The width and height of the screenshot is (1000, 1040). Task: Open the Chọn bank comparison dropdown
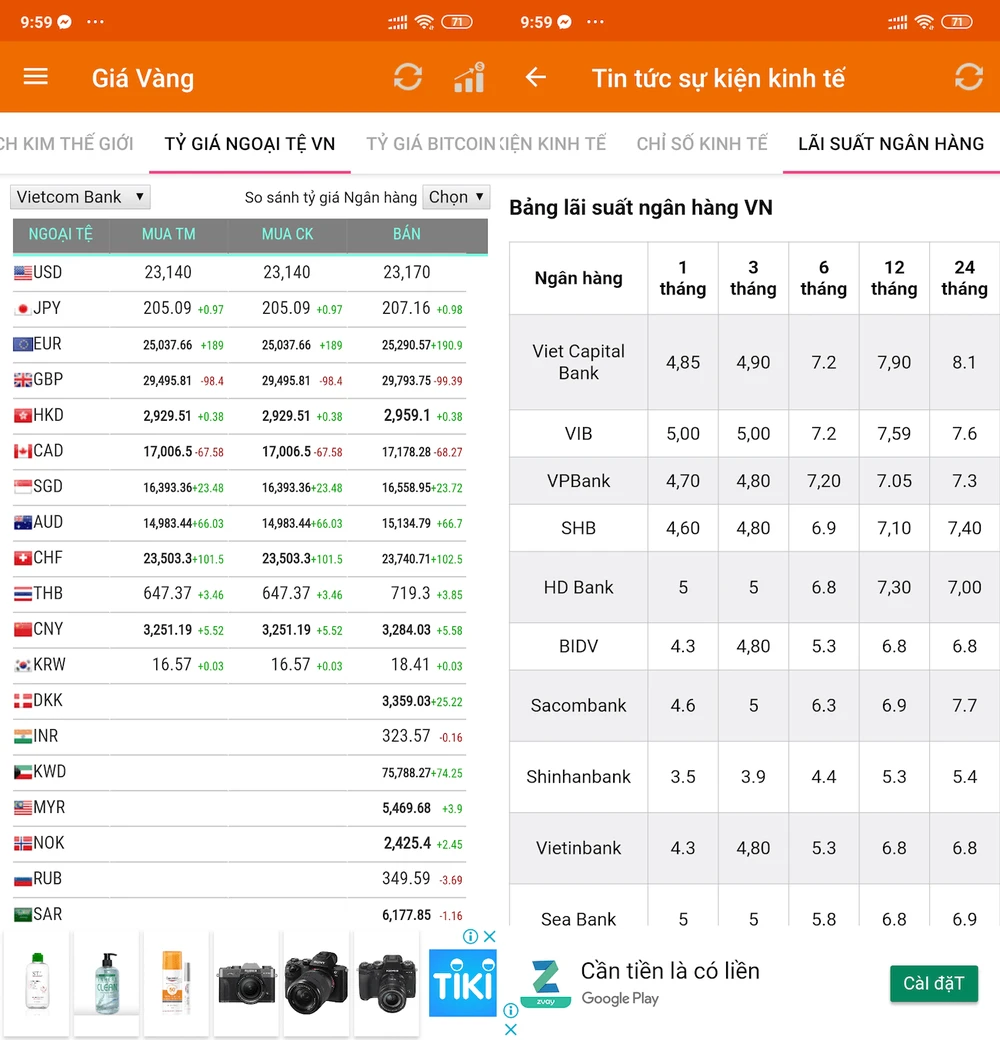click(456, 197)
